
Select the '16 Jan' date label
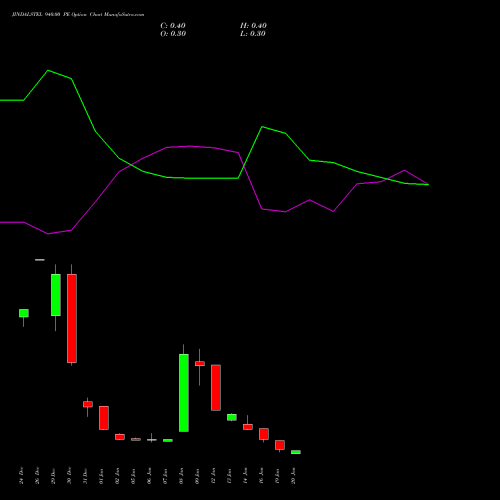(262, 475)
